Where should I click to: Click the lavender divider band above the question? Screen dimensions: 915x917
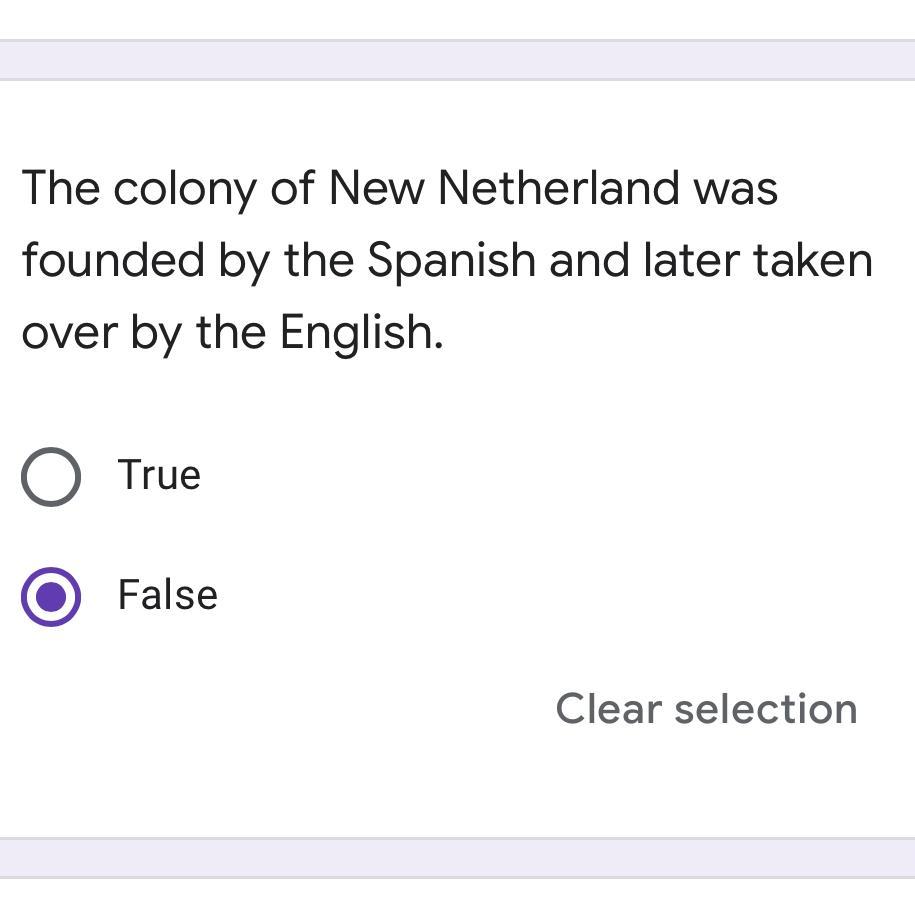click(457, 60)
